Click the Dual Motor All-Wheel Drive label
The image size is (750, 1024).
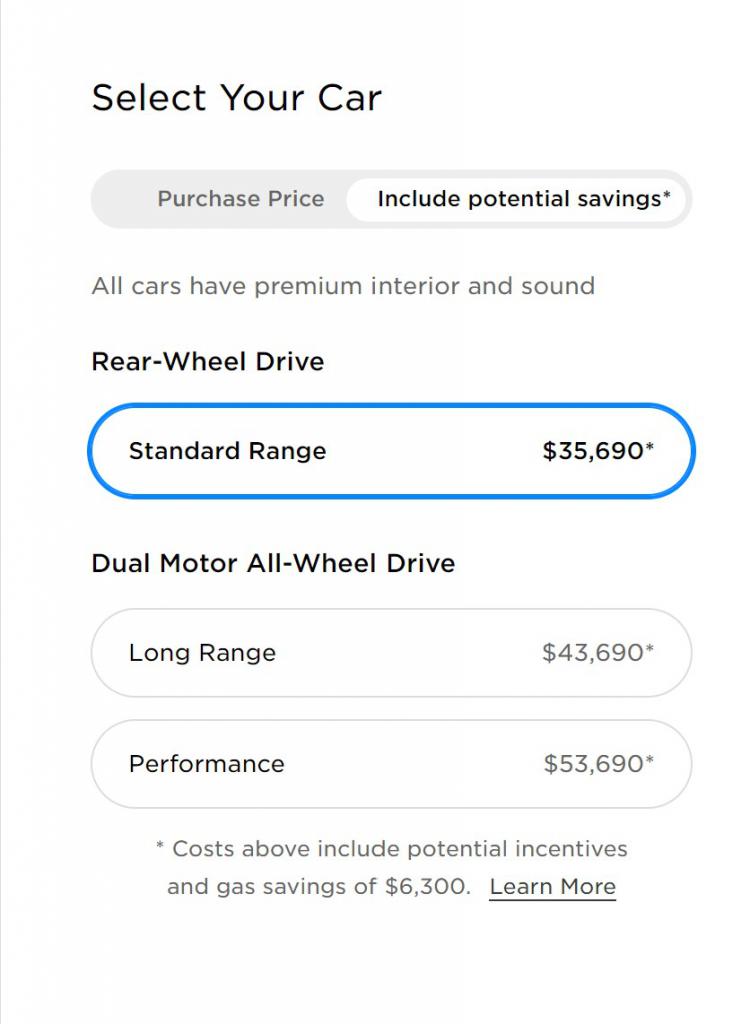[x=273, y=563]
